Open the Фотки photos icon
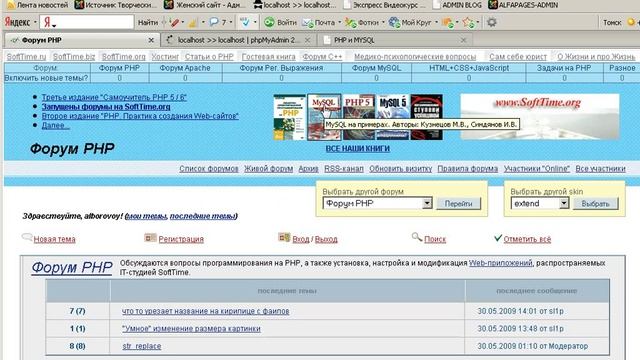The width and height of the screenshot is (640, 360). (x=350, y=22)
